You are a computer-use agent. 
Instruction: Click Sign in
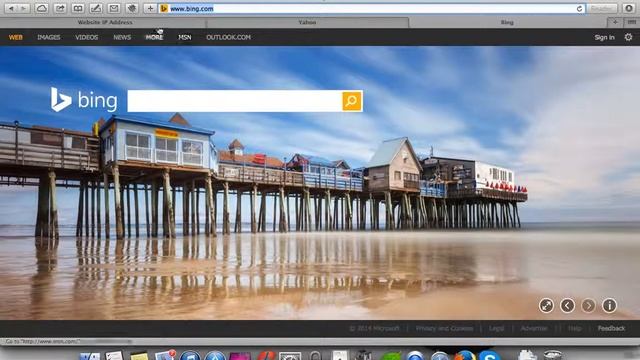click(604, 37)
